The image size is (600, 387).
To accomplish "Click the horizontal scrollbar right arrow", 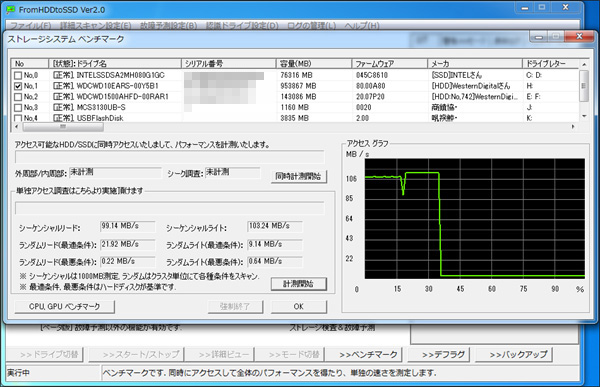I will [x=573, y=127].
